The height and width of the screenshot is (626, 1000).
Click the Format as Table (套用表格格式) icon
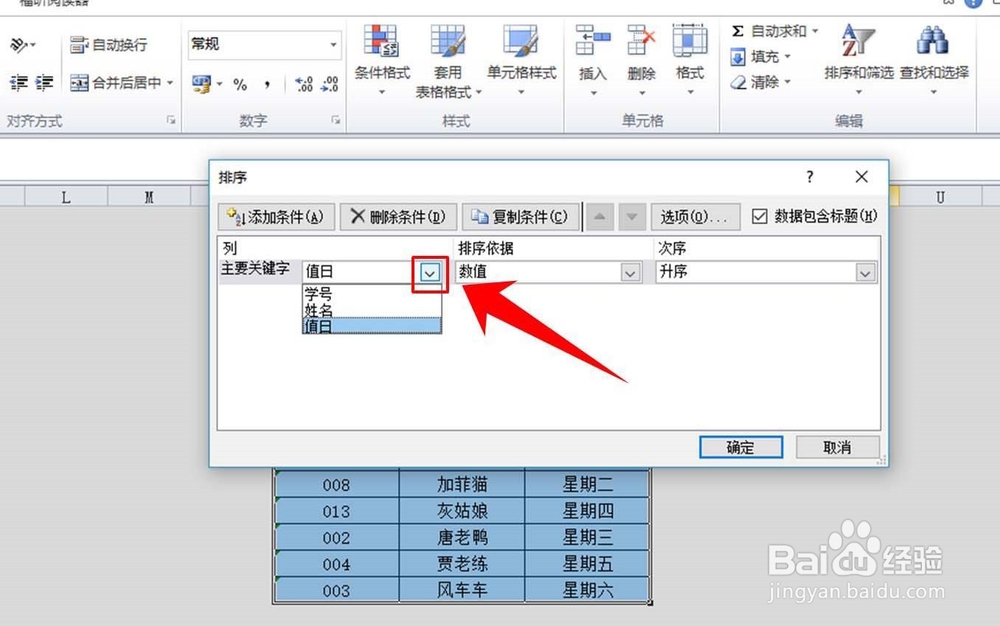point(447,55)
